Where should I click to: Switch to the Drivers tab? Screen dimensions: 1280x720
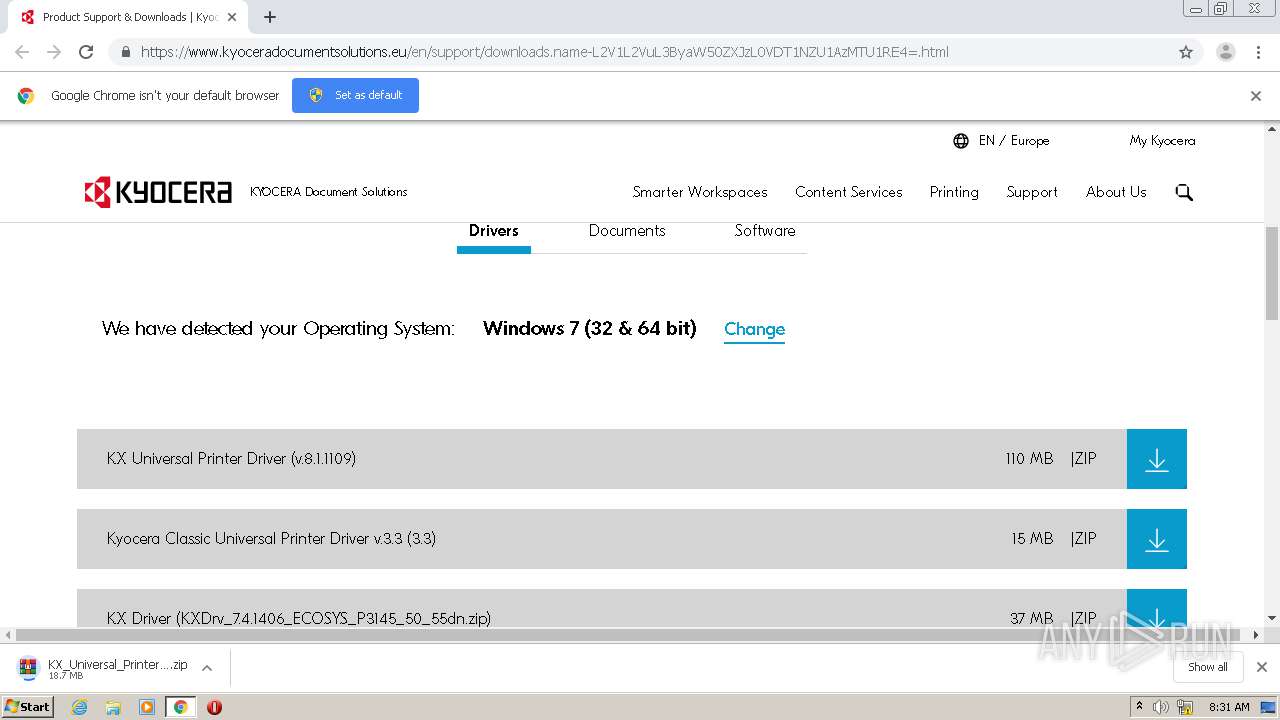click(494, 231)
